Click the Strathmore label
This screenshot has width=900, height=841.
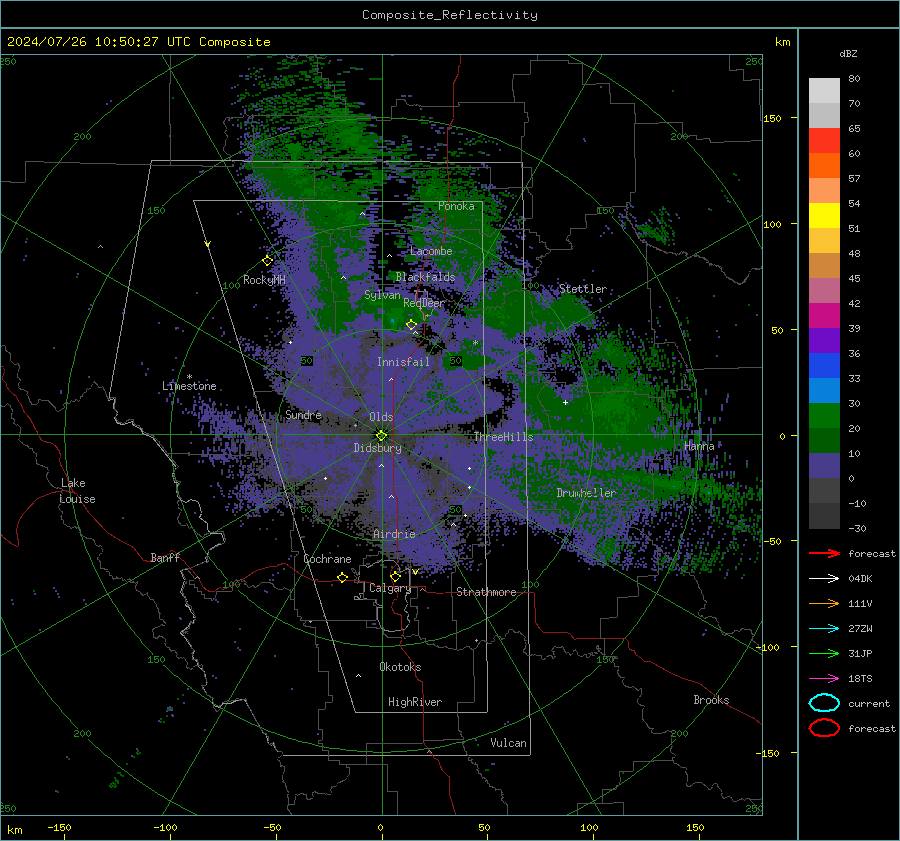pos(486,592)
